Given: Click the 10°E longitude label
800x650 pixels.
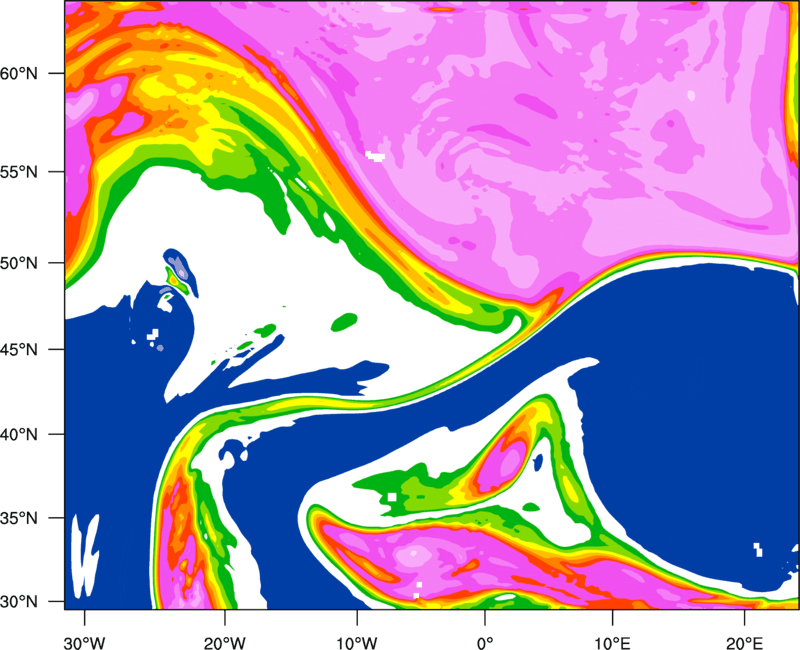Looking at the screenshot, I should tap(612, 642).
